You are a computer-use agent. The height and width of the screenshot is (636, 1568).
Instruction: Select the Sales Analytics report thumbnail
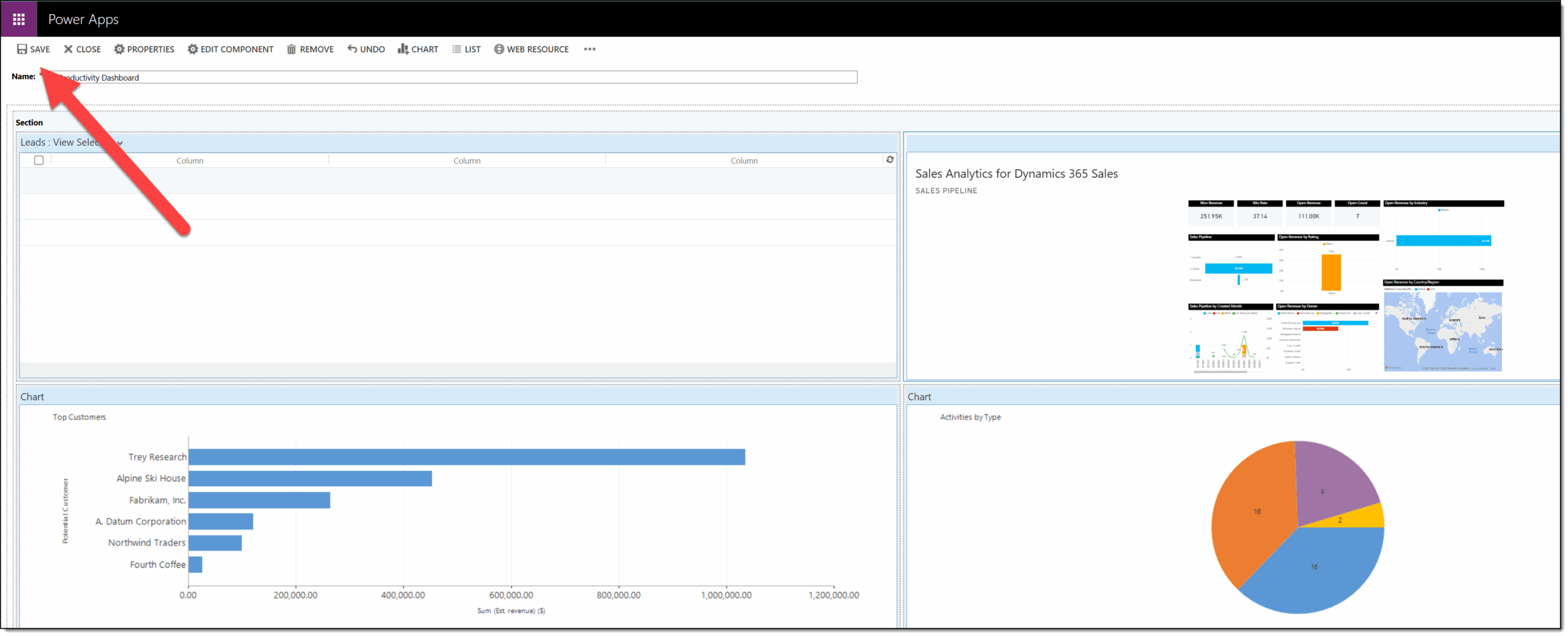(1345, 286)
